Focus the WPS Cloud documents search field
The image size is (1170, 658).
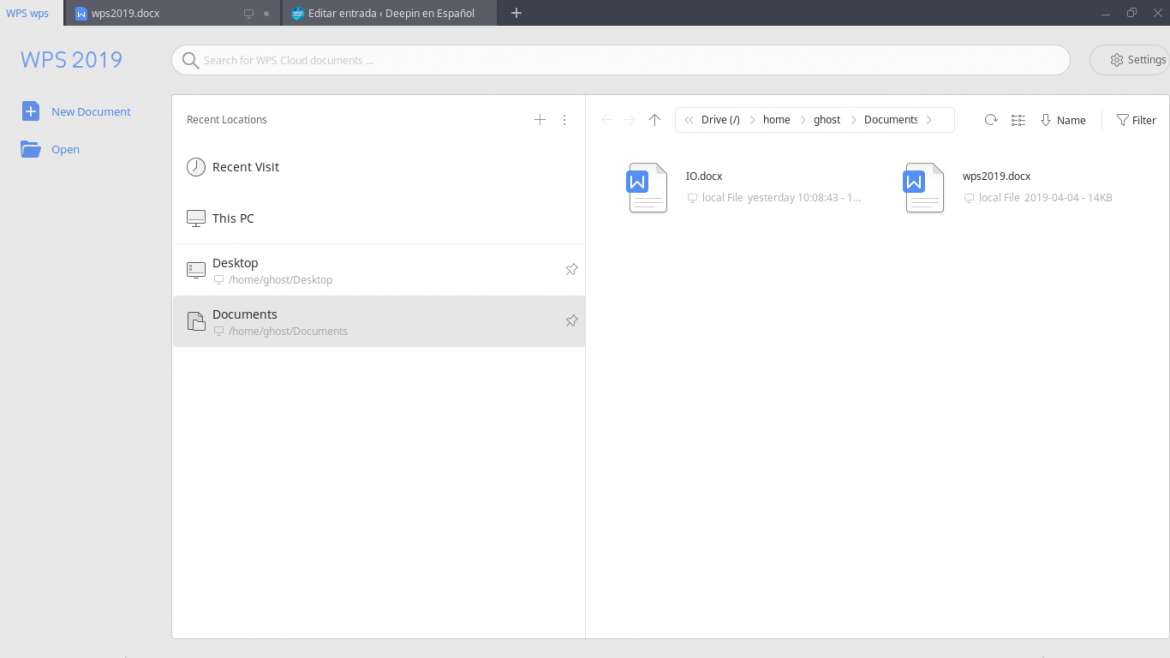621,60
